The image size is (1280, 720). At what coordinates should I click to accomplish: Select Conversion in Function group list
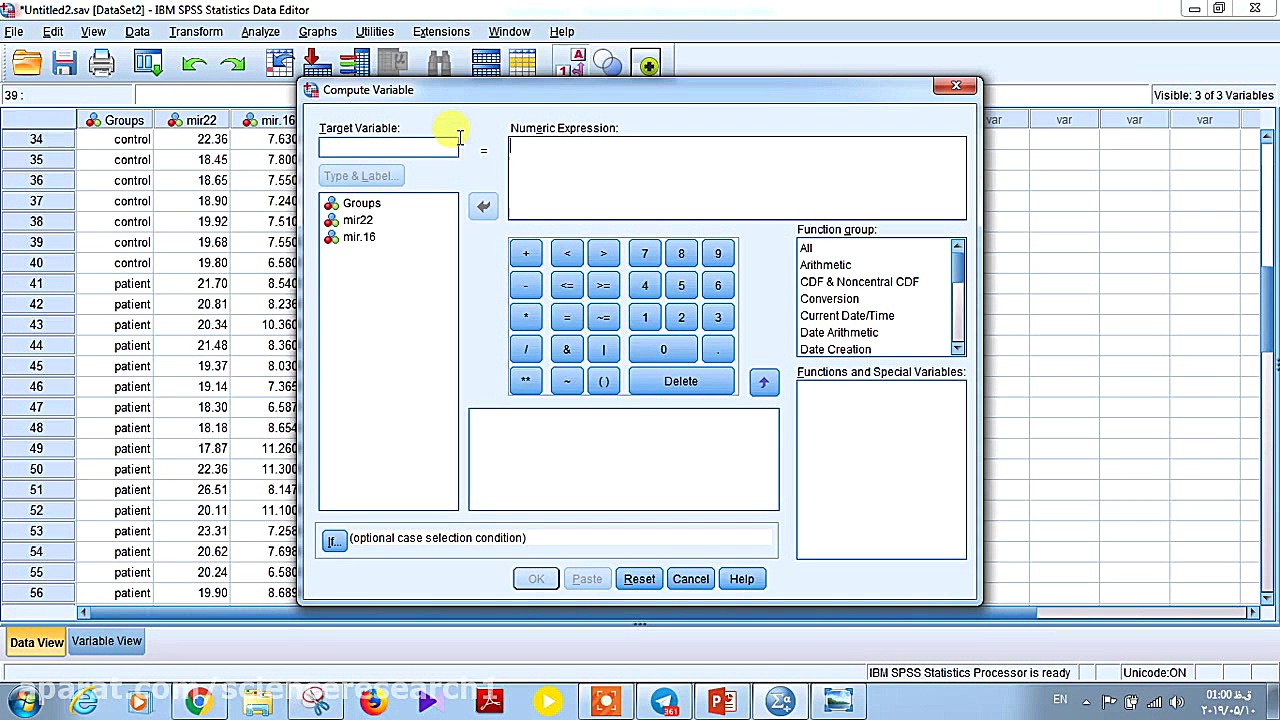pos(829,299)
